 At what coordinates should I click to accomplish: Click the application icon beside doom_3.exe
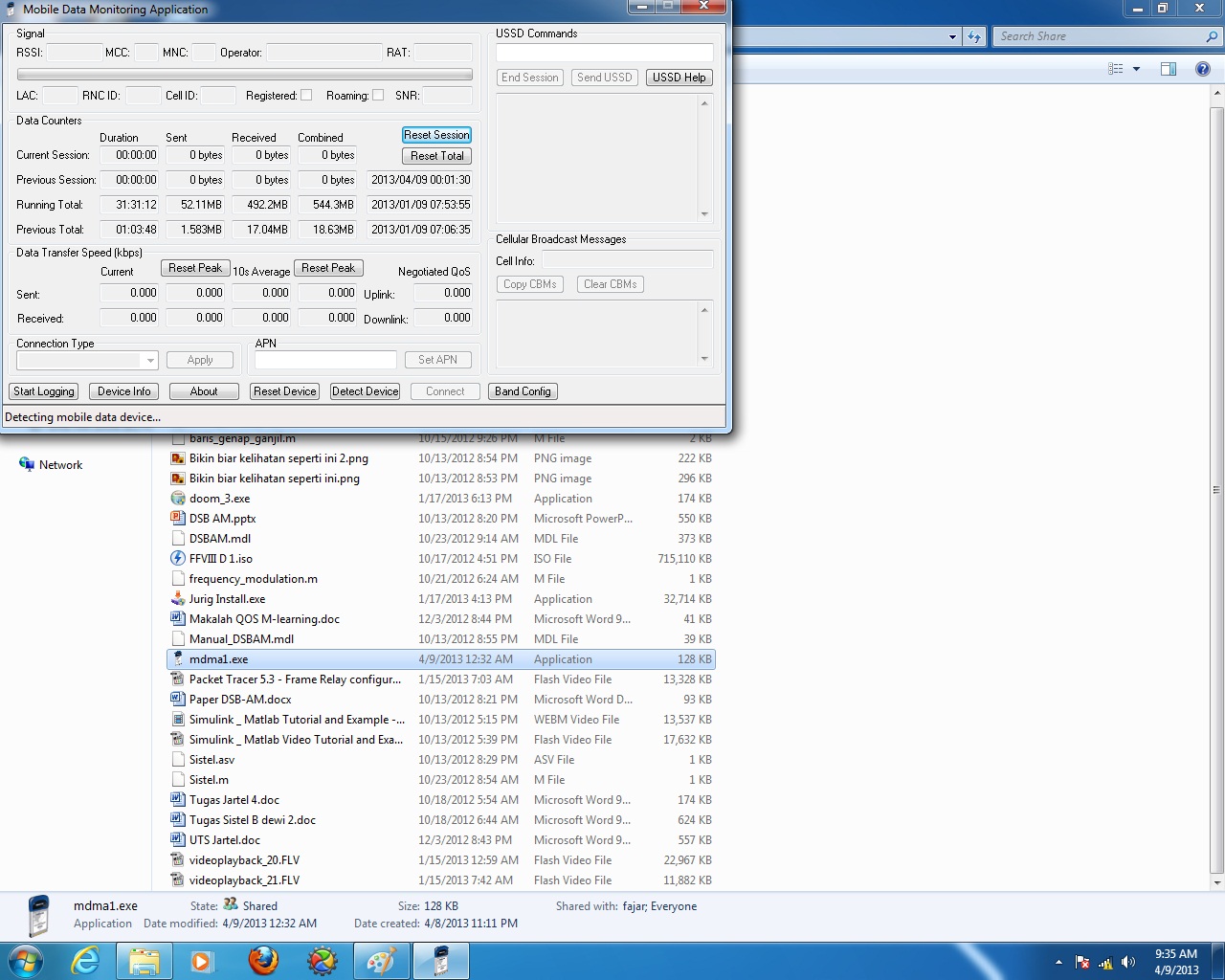point(178,498)
